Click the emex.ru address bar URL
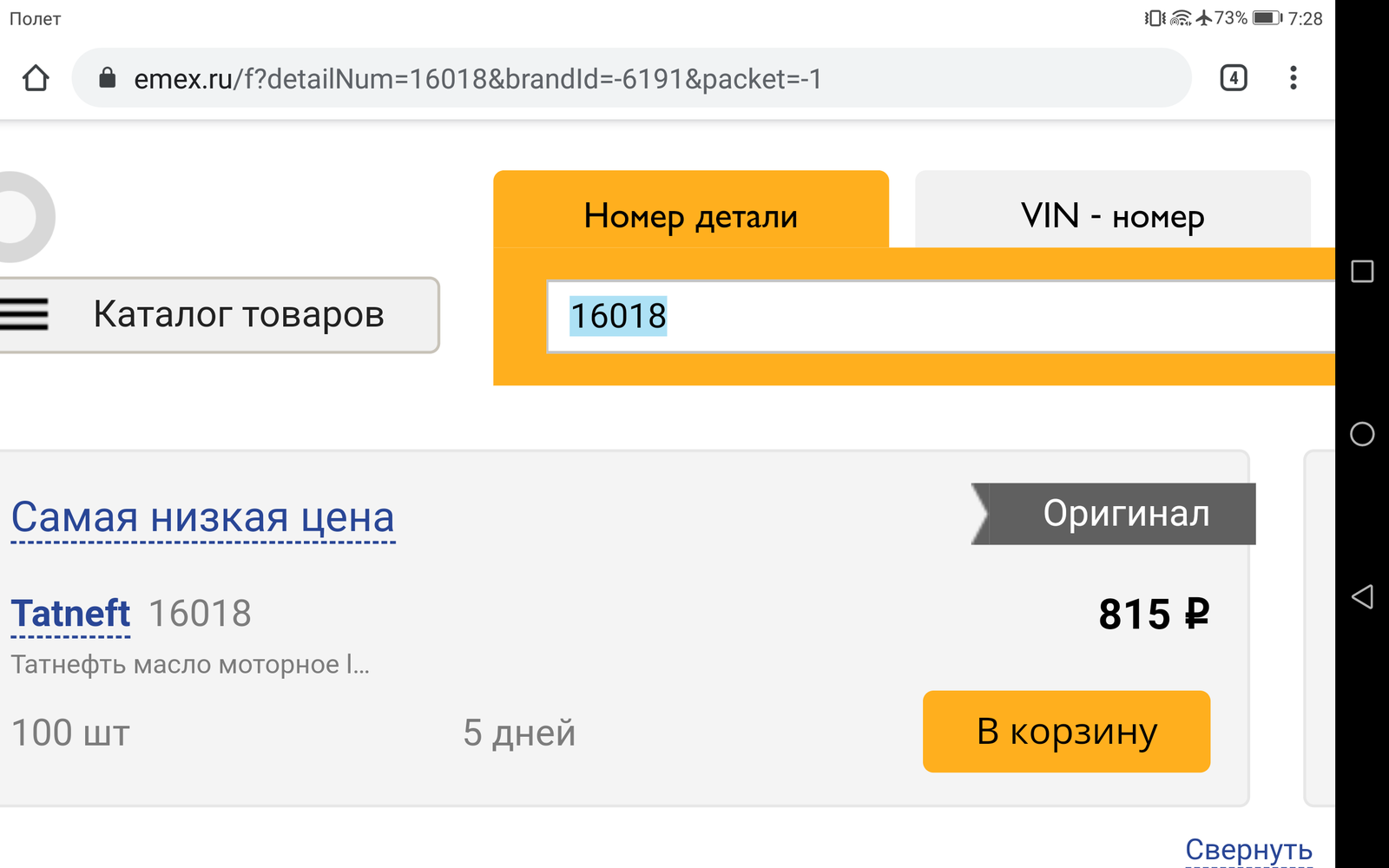 pyautogui.click(x=477, y=79)
